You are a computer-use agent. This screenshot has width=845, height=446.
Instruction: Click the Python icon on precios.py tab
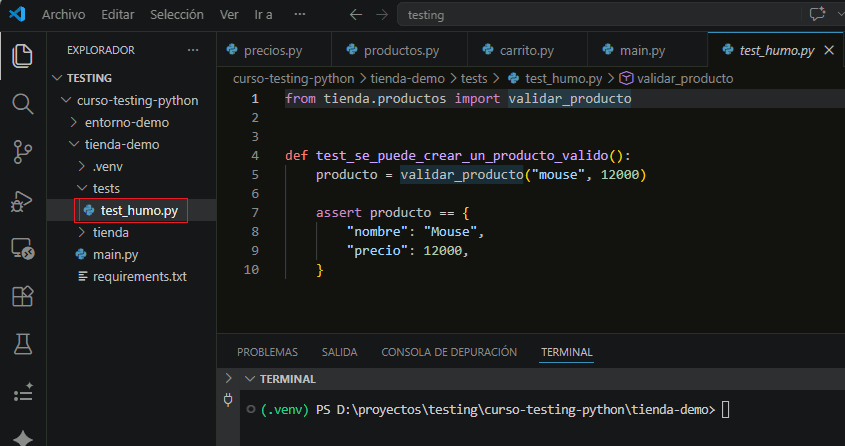[x=232, y=50]
